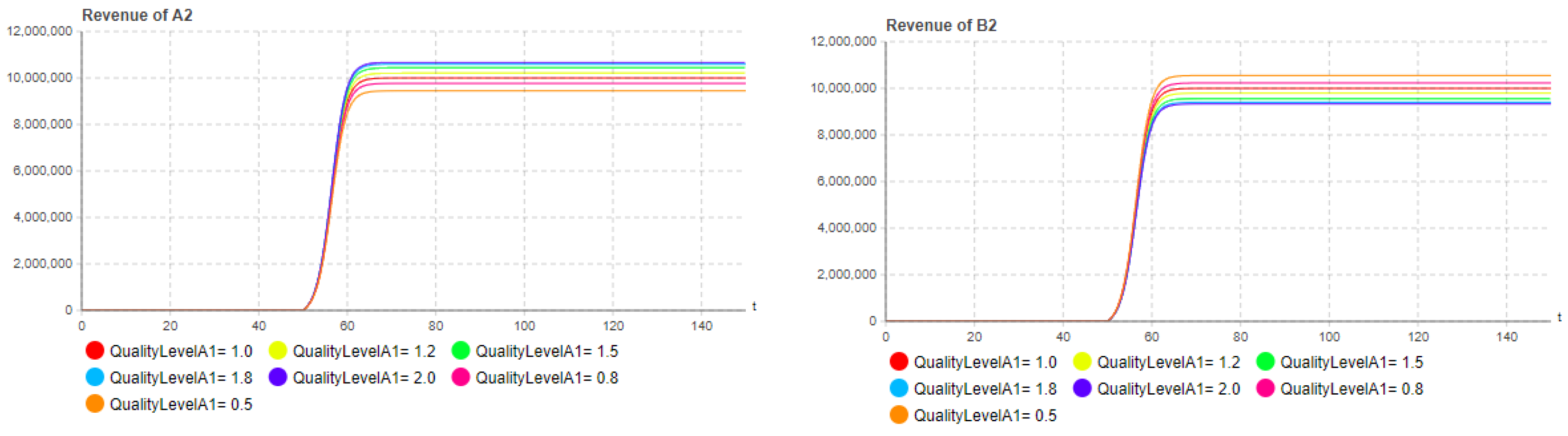Image resolution: width=1568 pixels, height=436 pixels.
Task: Select blue QualityLevelA1=1.8 circle in A2 legend
Action: tap(95, 378)
